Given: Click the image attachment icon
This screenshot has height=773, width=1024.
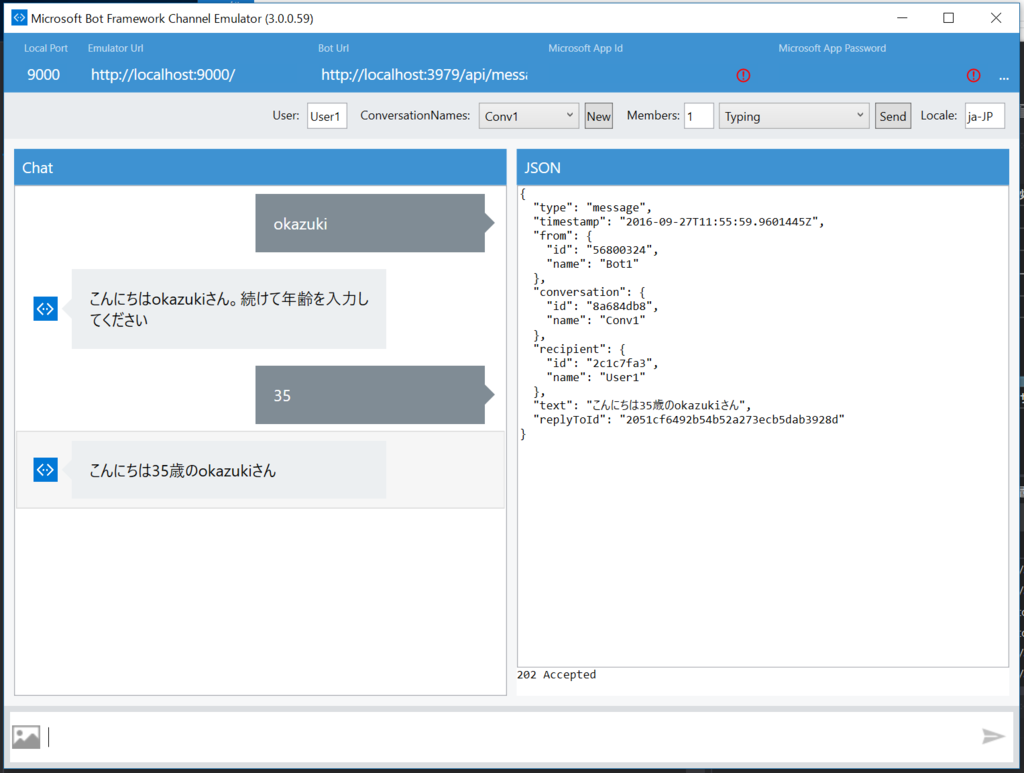Looking at the screenshot, I should pyautogui.click(x=26, y=737).
